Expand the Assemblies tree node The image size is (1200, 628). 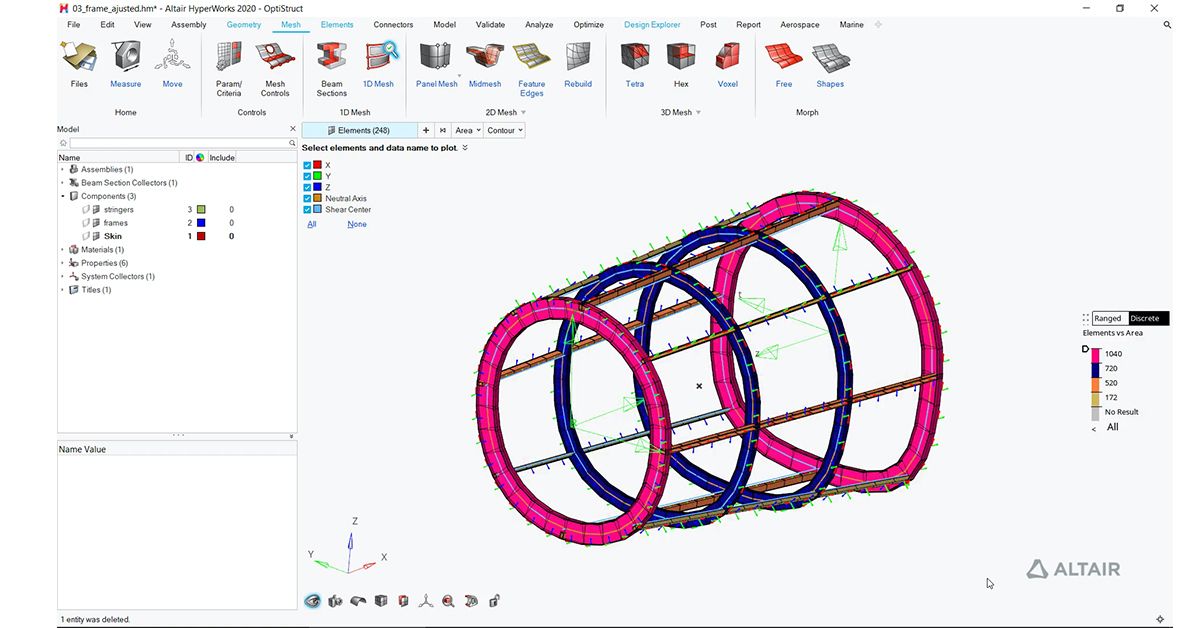tap(62, 170)
